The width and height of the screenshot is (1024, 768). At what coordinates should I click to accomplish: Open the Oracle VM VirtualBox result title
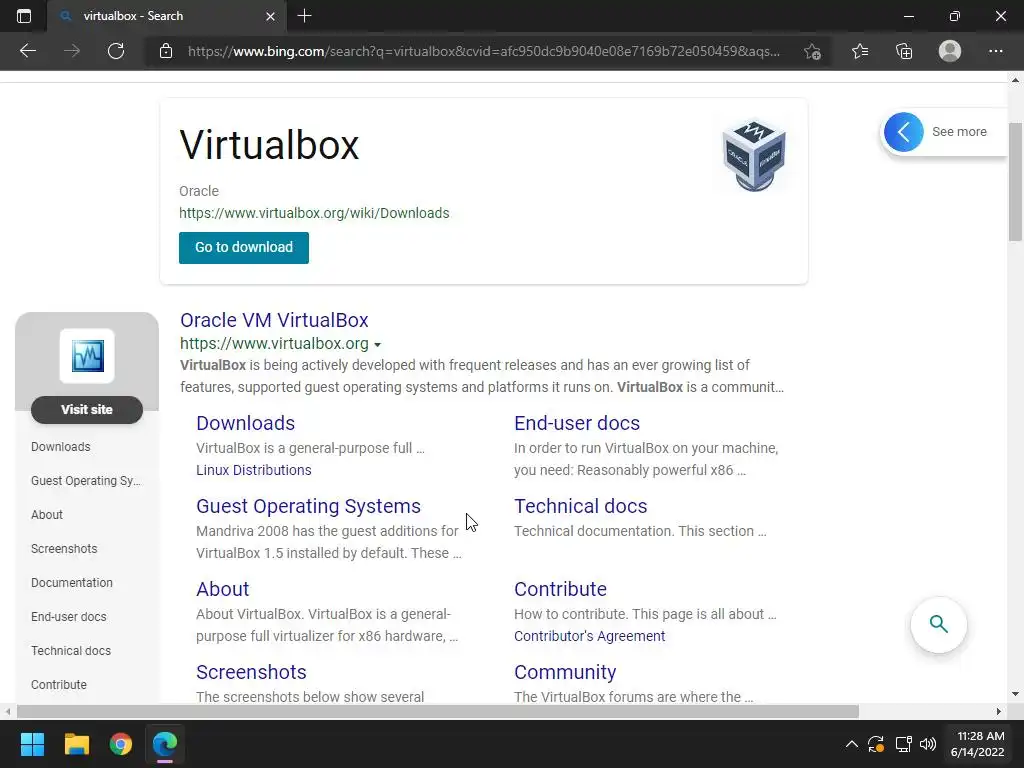pos(274,320)
